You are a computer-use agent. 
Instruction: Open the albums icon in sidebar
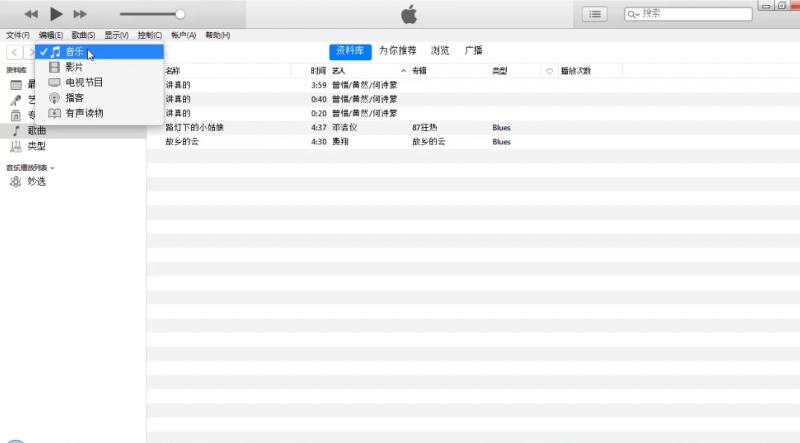[x=16, y=115]
